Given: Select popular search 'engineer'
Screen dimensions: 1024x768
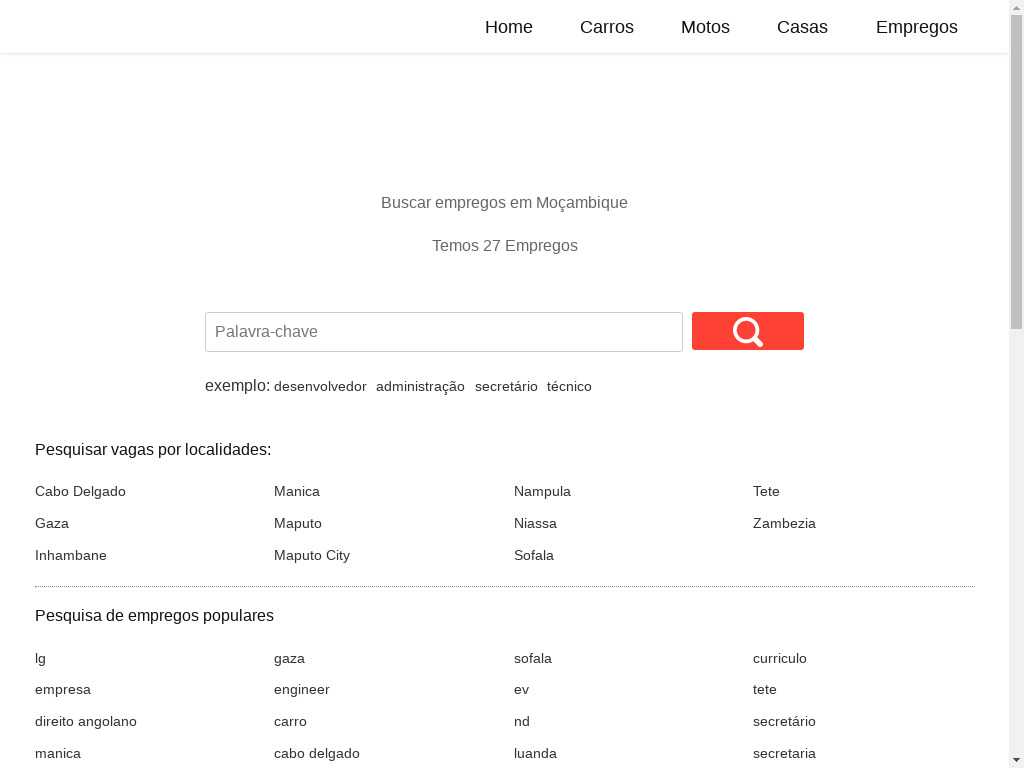Looking at the screenshot, I should click(301, 690).
